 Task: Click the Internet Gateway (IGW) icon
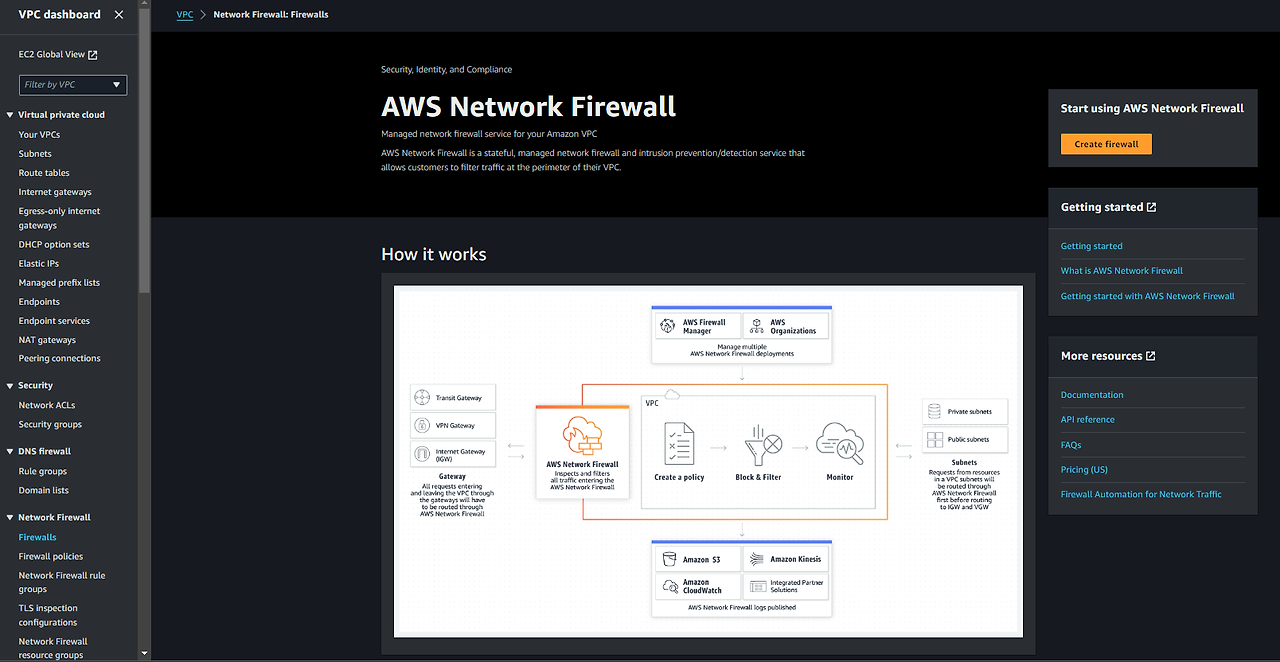point(423,454)
